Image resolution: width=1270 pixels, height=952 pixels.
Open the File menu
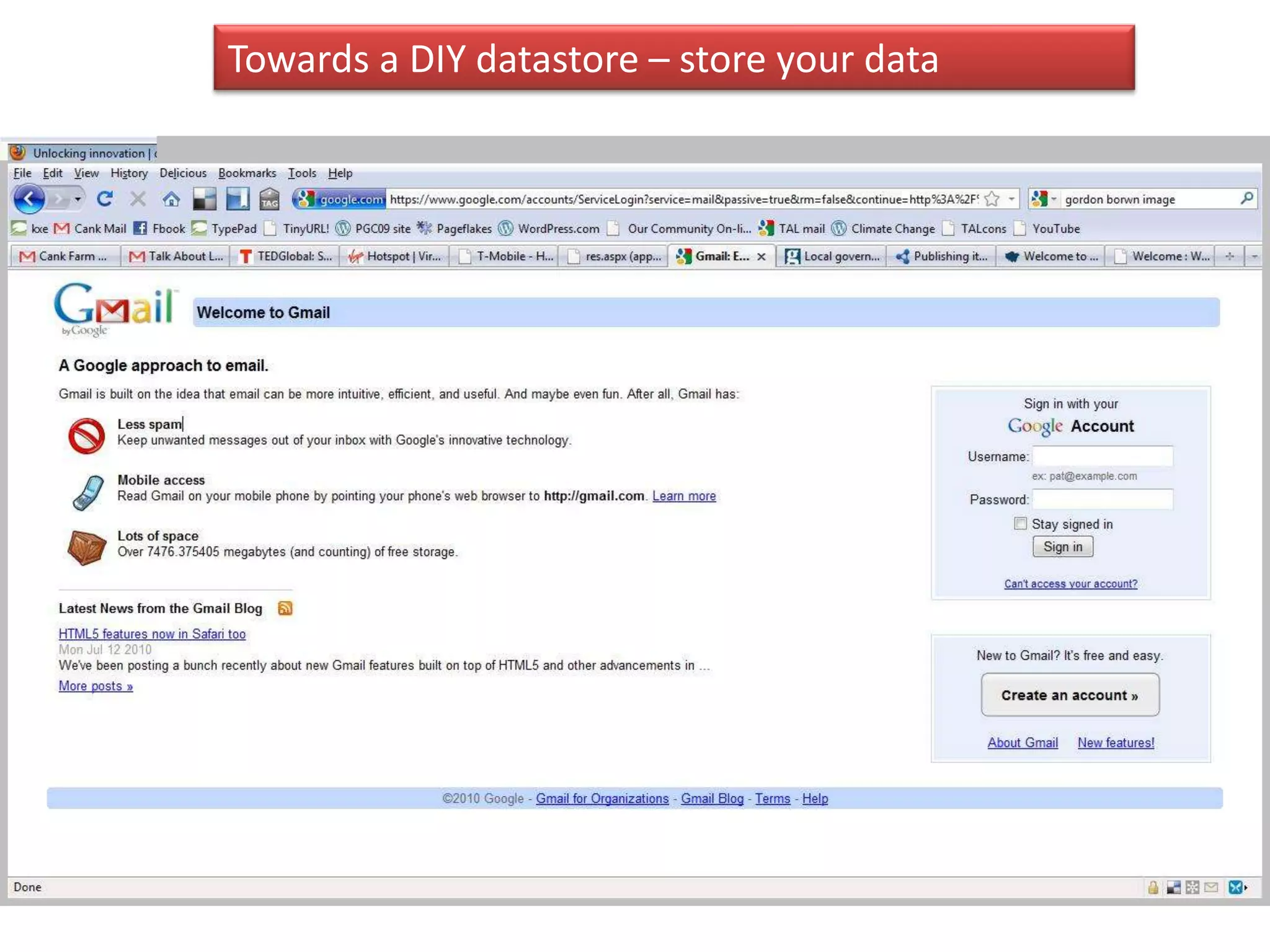pos(22,173)
